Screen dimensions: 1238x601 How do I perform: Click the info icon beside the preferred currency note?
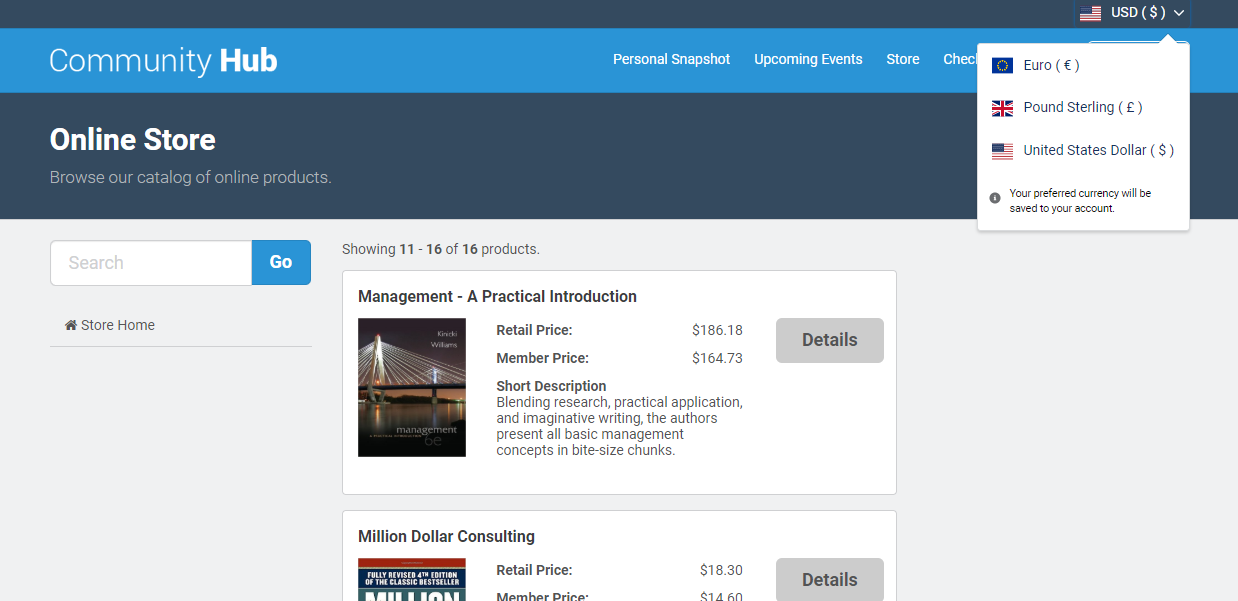[x=995, y=198]
